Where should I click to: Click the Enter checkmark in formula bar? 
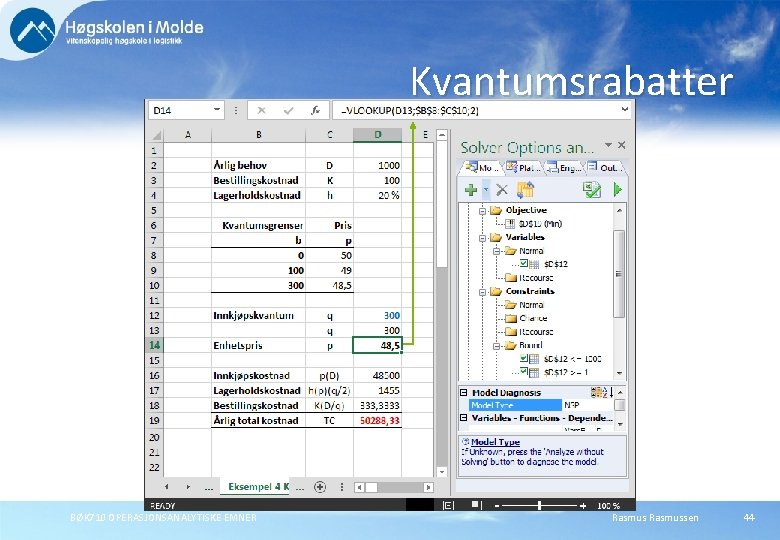tap(288, 110)
